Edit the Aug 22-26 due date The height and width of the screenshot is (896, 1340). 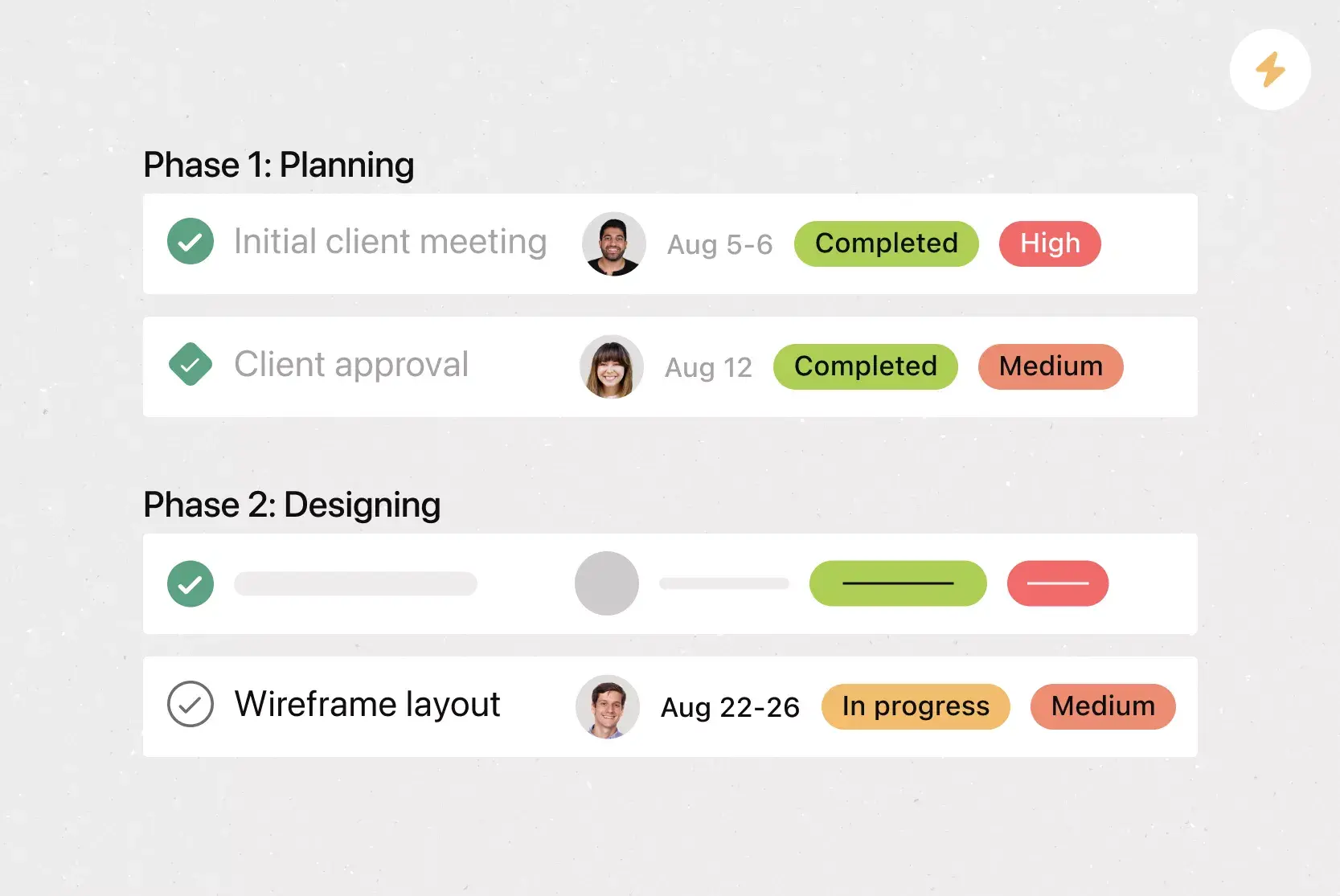click(730, 707)
